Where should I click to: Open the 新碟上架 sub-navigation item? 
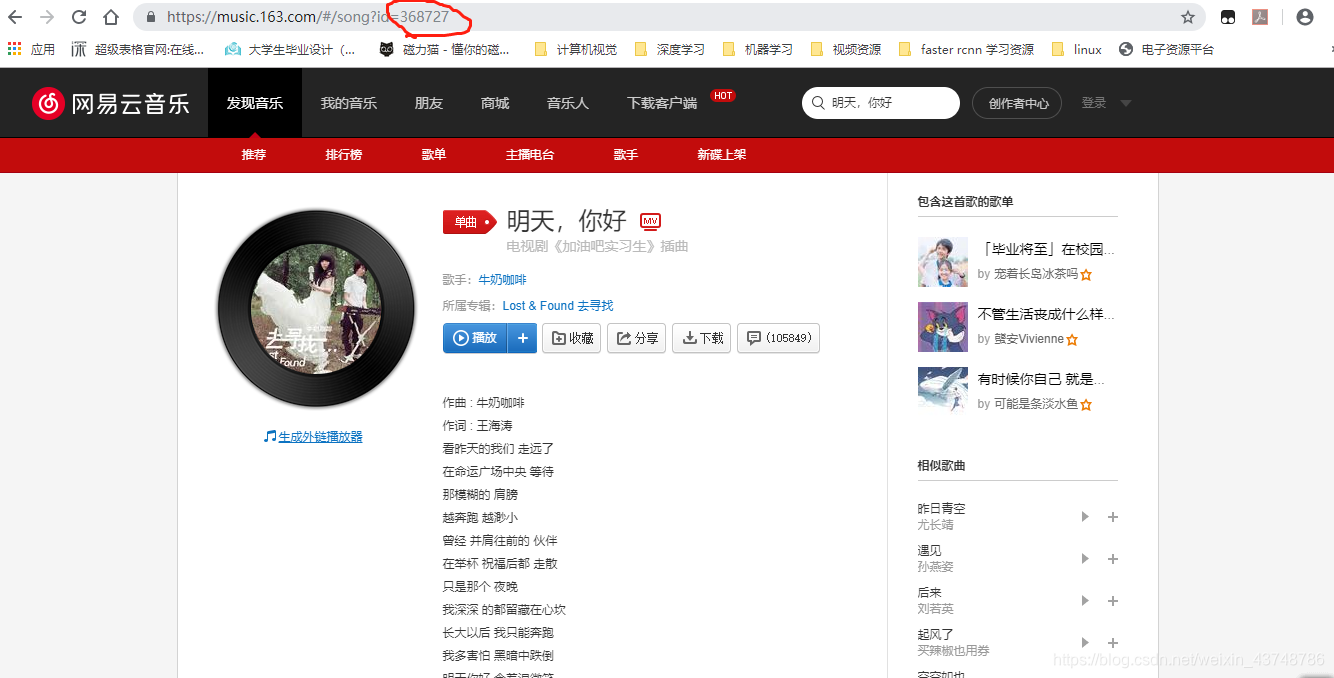722,155
